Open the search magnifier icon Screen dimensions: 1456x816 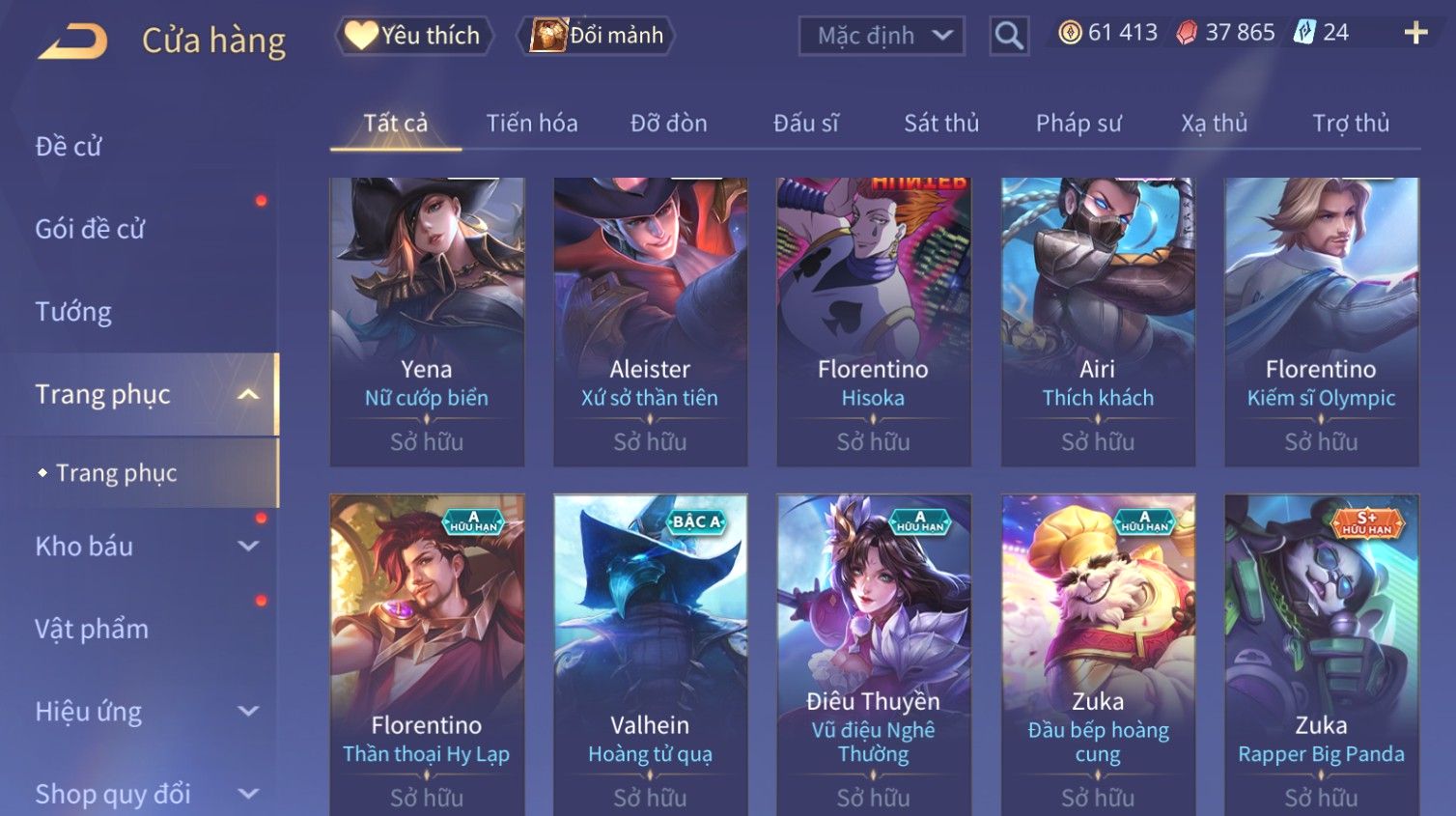click(1009, 36)
